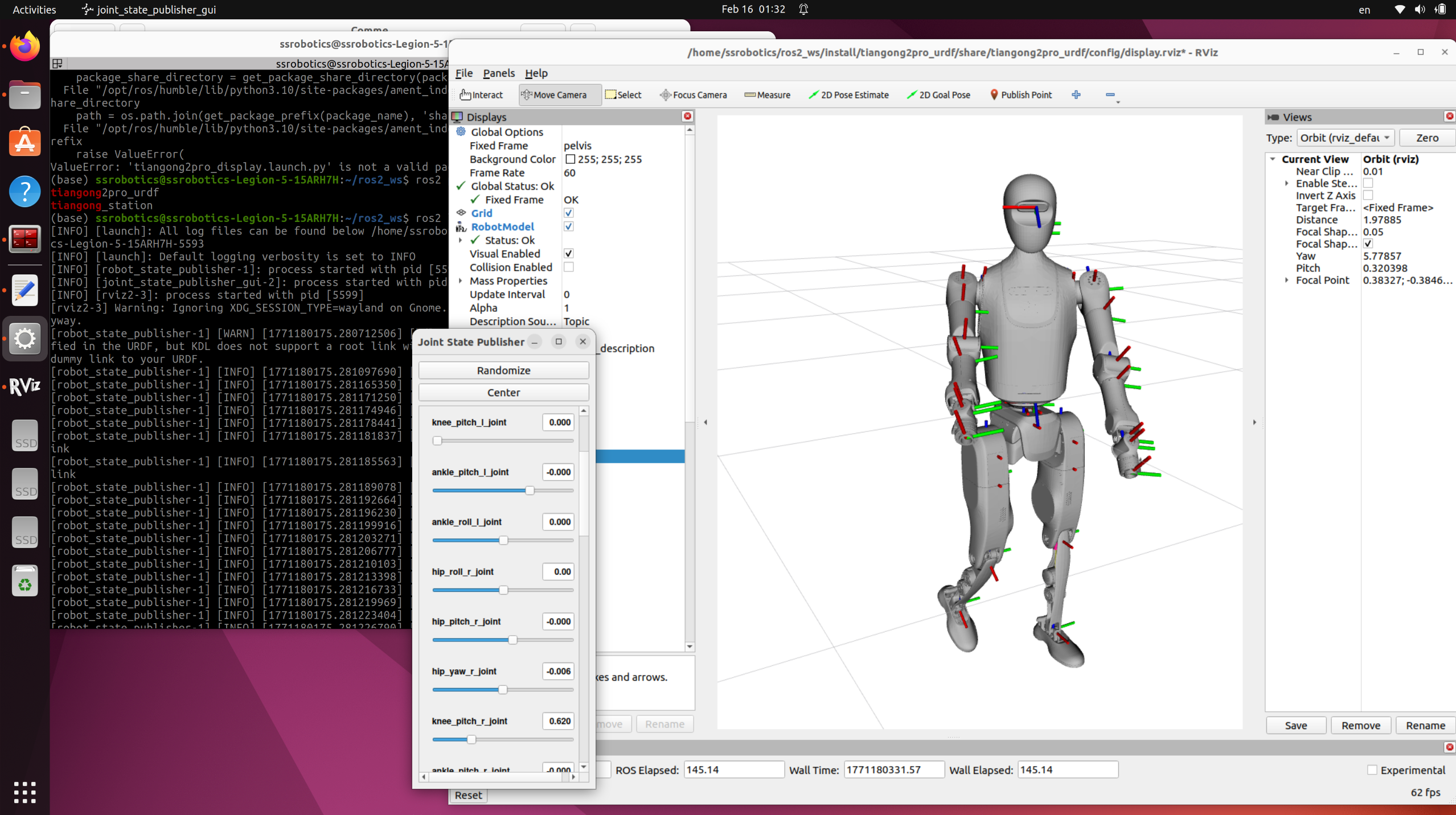The height and width of the screenshot is (815, 1456).
Task: Collapse right panel using the right arrow handle
Action: tap(1254, 422)
